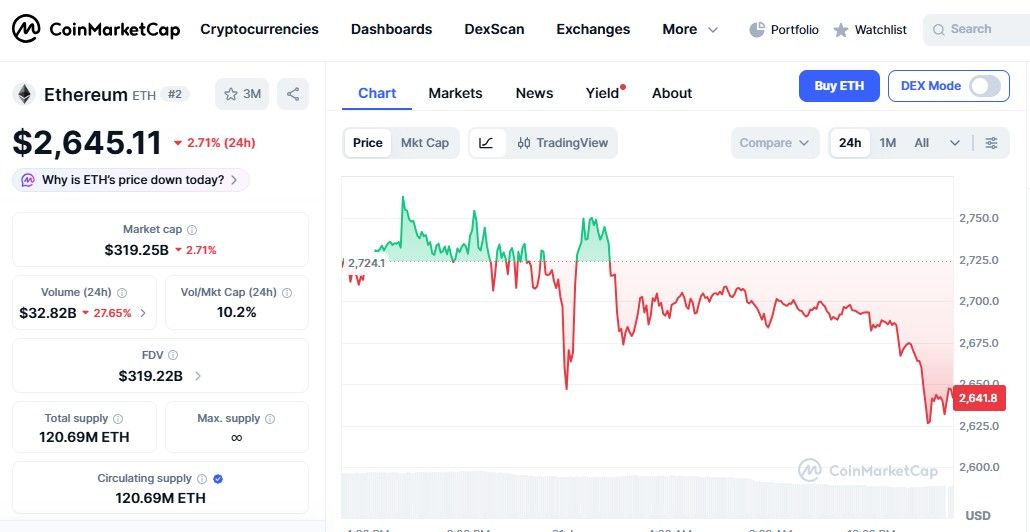The height and width of the screenshot is (532, 1030).
Task: Add Ethereum to watchlist with star button
Action: click(242, 94)
